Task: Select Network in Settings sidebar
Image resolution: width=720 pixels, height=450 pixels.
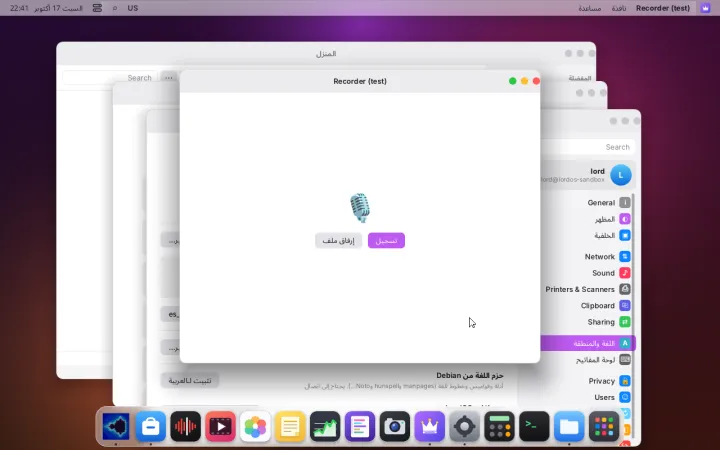Action: (588, 257)
